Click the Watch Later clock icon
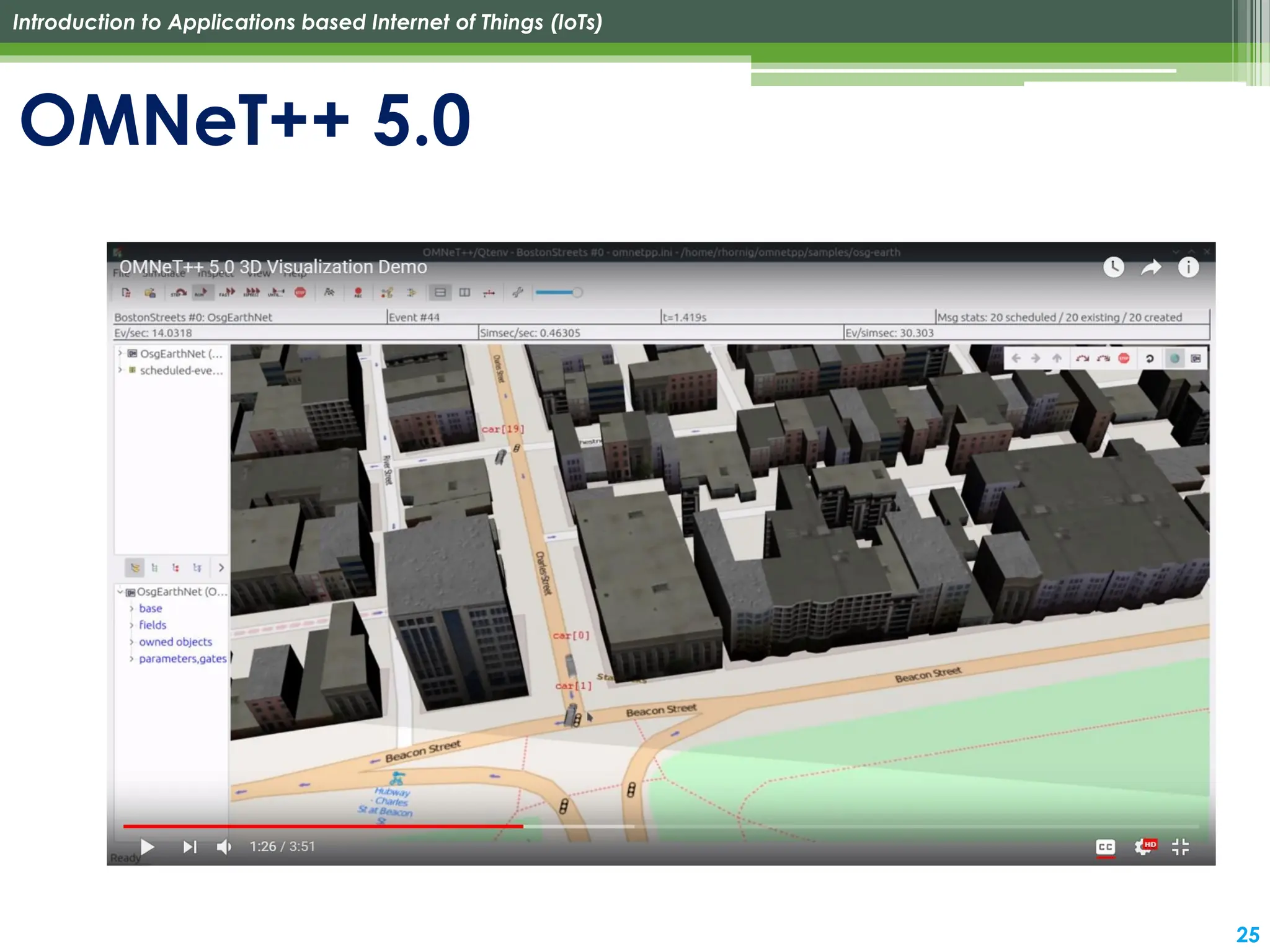The height and width of the screenshot is (952, 1270). [1114, 267]
